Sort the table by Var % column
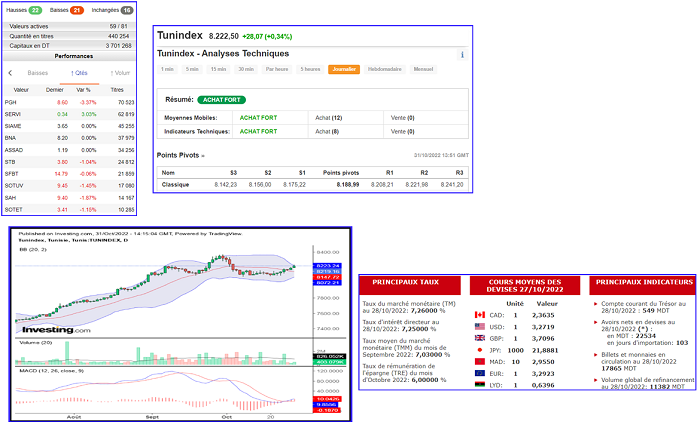The image size is (700, 425). point(88,88)
